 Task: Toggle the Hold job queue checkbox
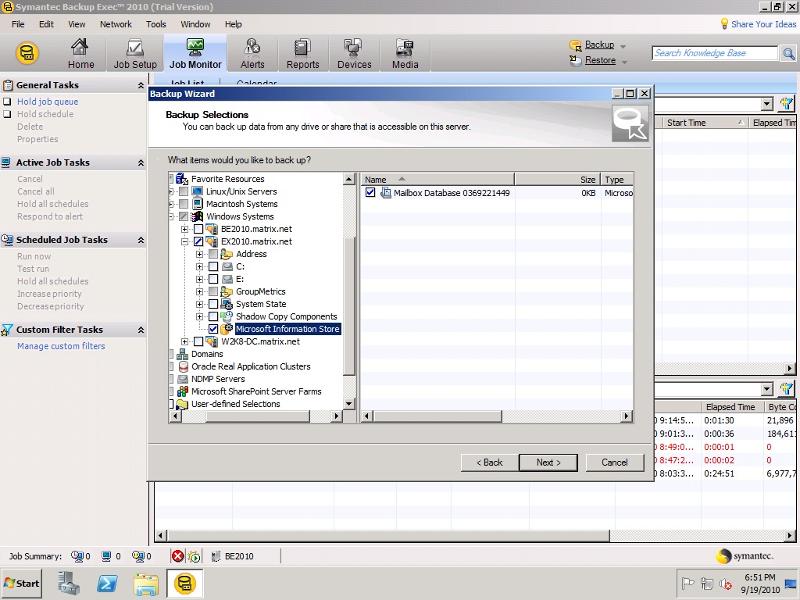click(x=7, y=102)
